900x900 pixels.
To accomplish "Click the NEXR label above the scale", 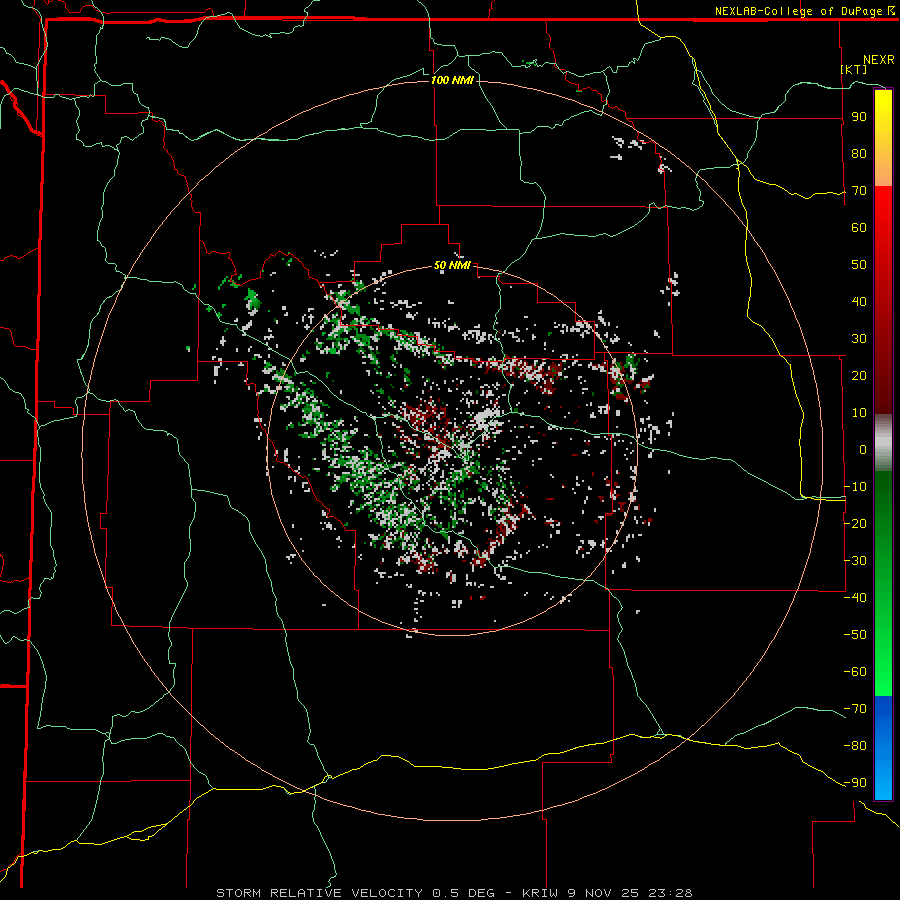I will [879, 60].
